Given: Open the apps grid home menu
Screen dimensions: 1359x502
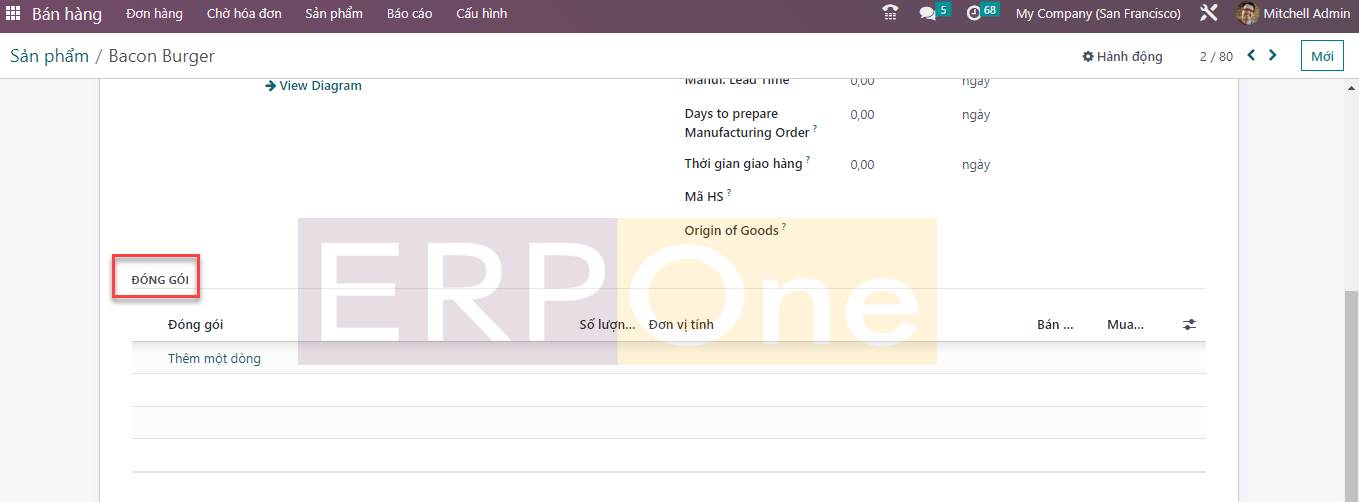Looking at the screenshot, I should pos(13,14).
